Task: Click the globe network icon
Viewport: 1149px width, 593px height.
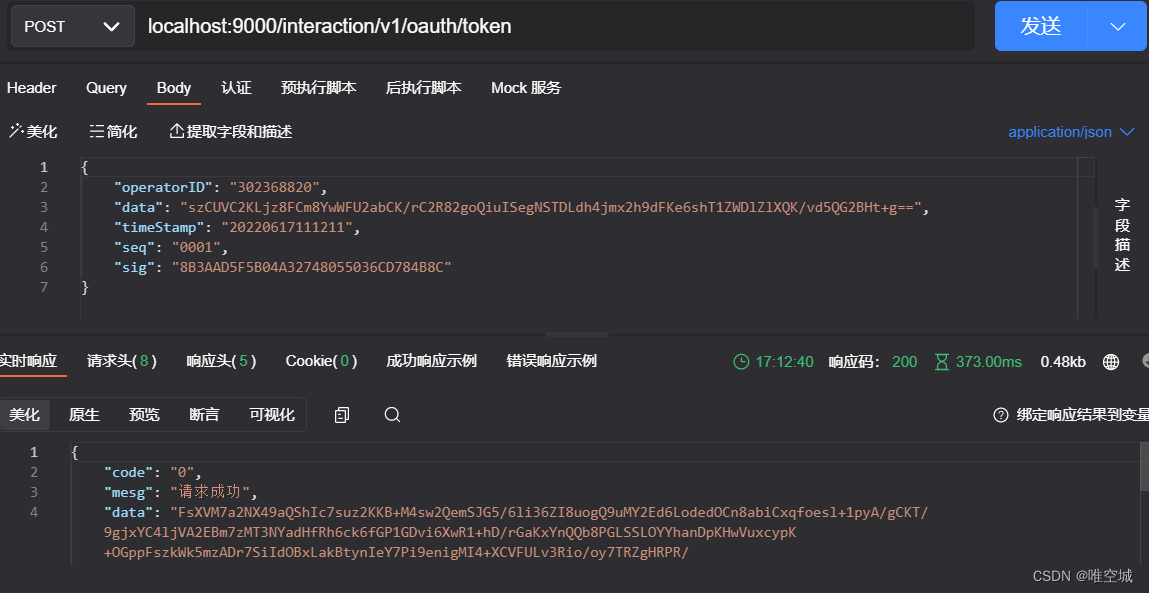Action: pos(1111,362)
